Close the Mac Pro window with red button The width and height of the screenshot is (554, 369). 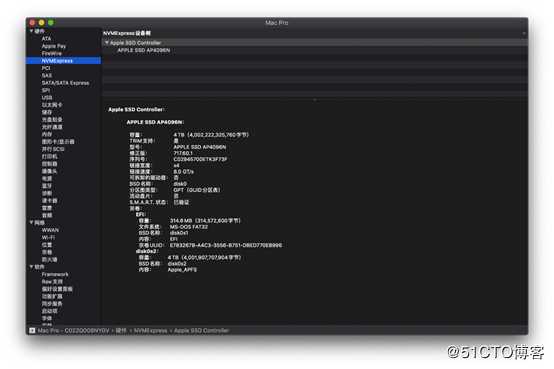click(x=32, y=23)
